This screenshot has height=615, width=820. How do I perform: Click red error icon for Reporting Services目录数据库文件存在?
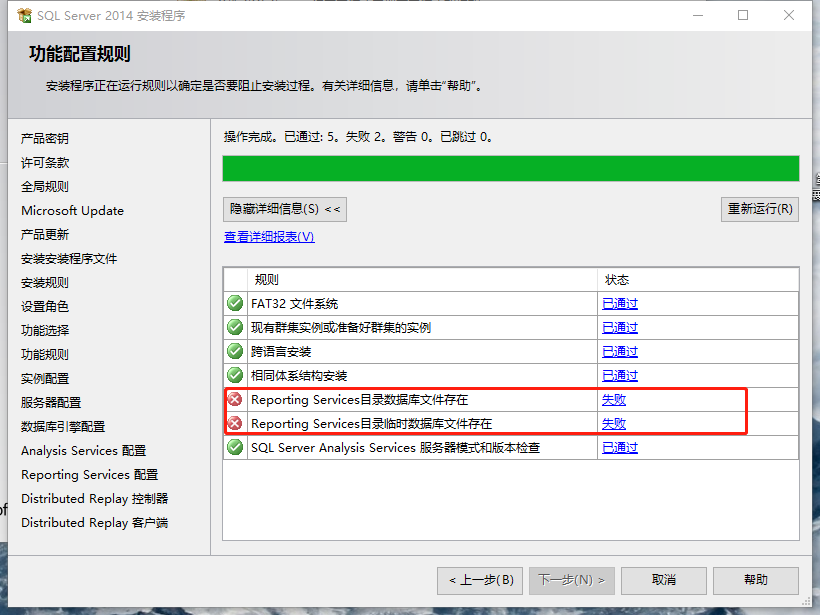[235, 400]
